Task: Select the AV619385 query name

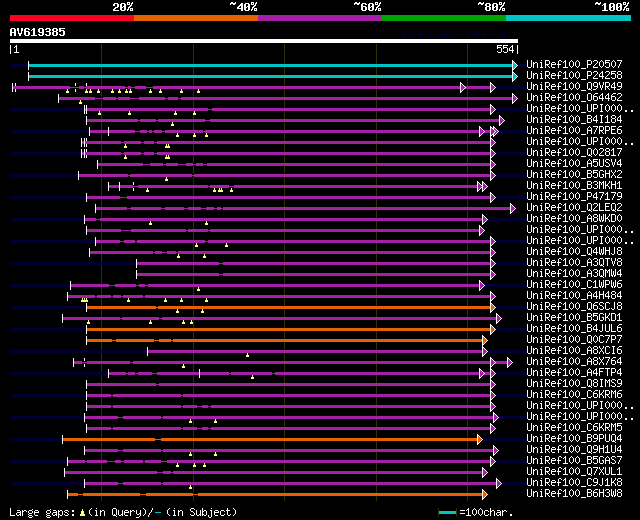Action: click(38, 32)
